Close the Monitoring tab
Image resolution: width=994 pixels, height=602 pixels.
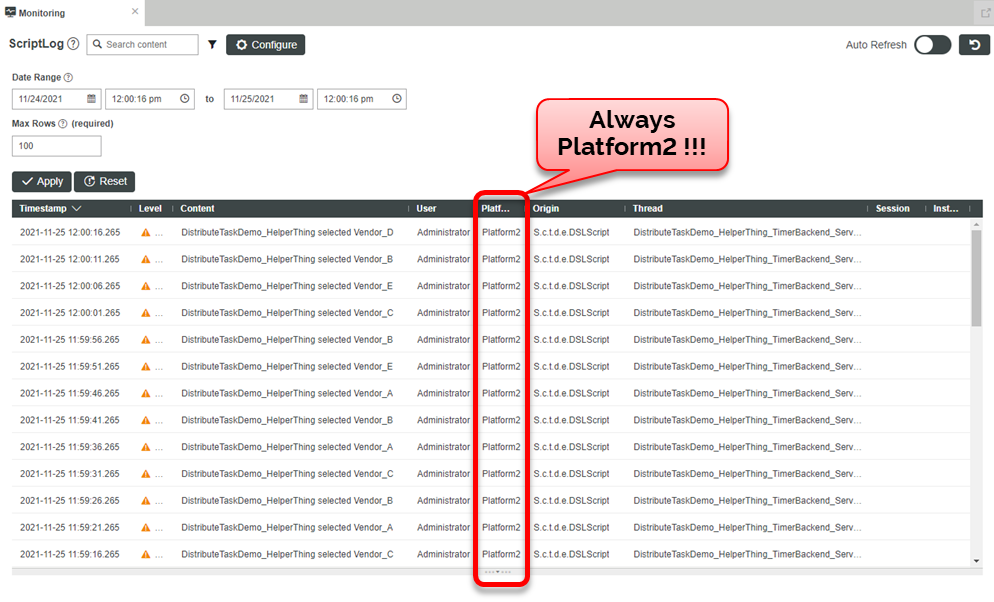coord(135,11)
